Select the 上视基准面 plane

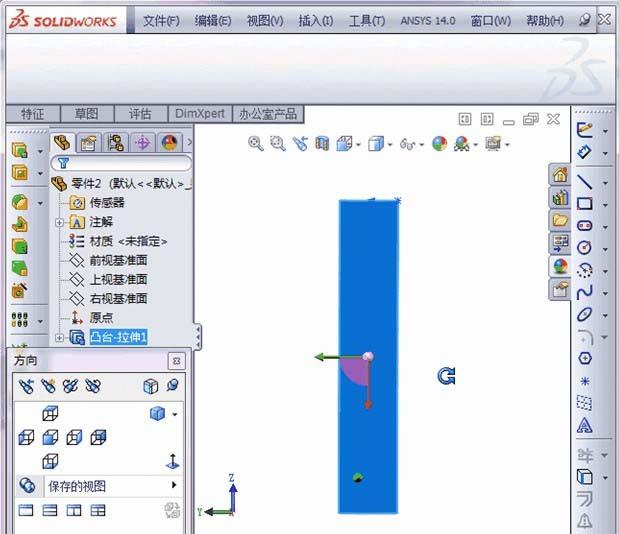pos(109,279)
